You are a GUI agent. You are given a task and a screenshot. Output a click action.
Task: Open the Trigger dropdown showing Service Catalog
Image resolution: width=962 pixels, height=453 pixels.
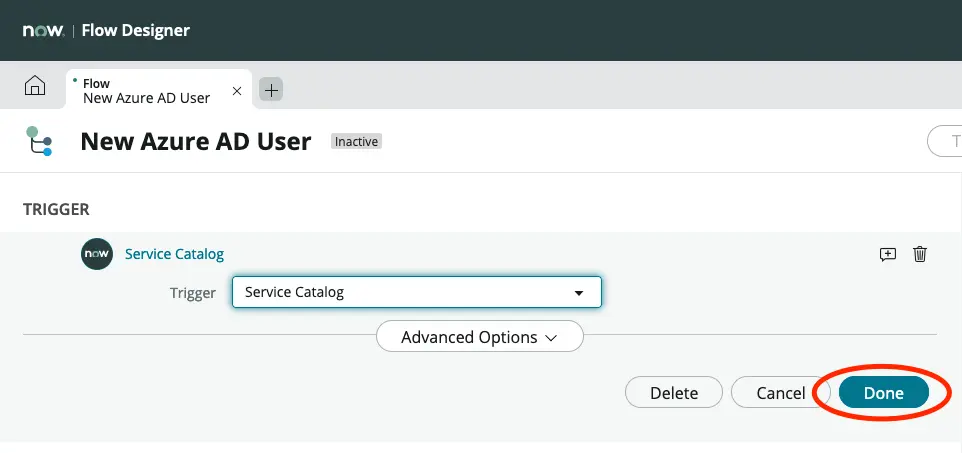[417, 292]
